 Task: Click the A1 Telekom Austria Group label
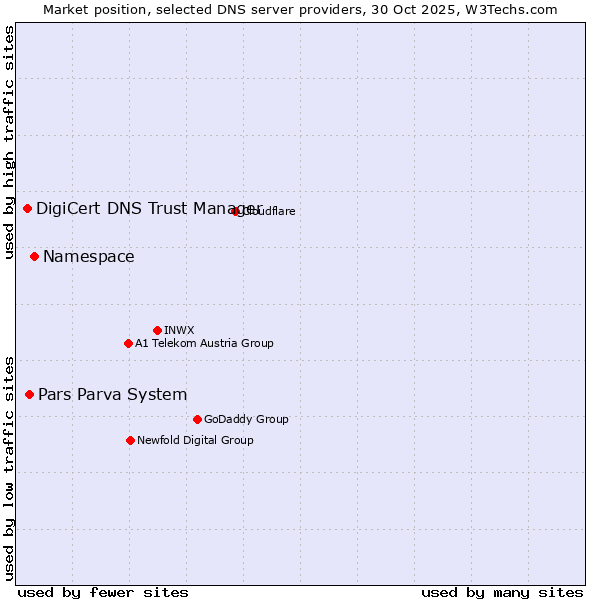point(204,343)
